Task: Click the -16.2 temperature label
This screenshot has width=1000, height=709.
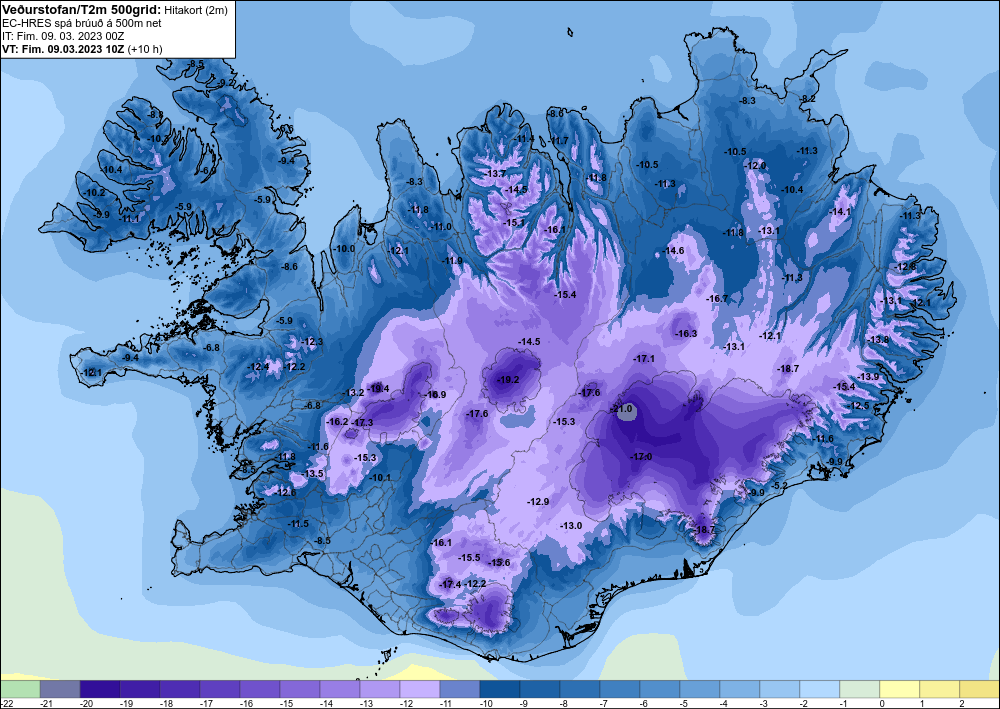Action: pos(337,421)
